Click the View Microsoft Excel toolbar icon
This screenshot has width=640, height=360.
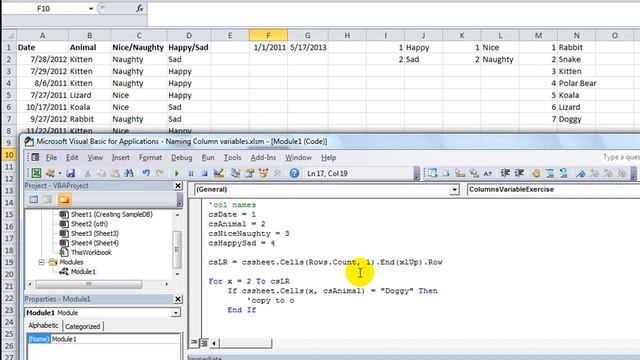point(36,173)
